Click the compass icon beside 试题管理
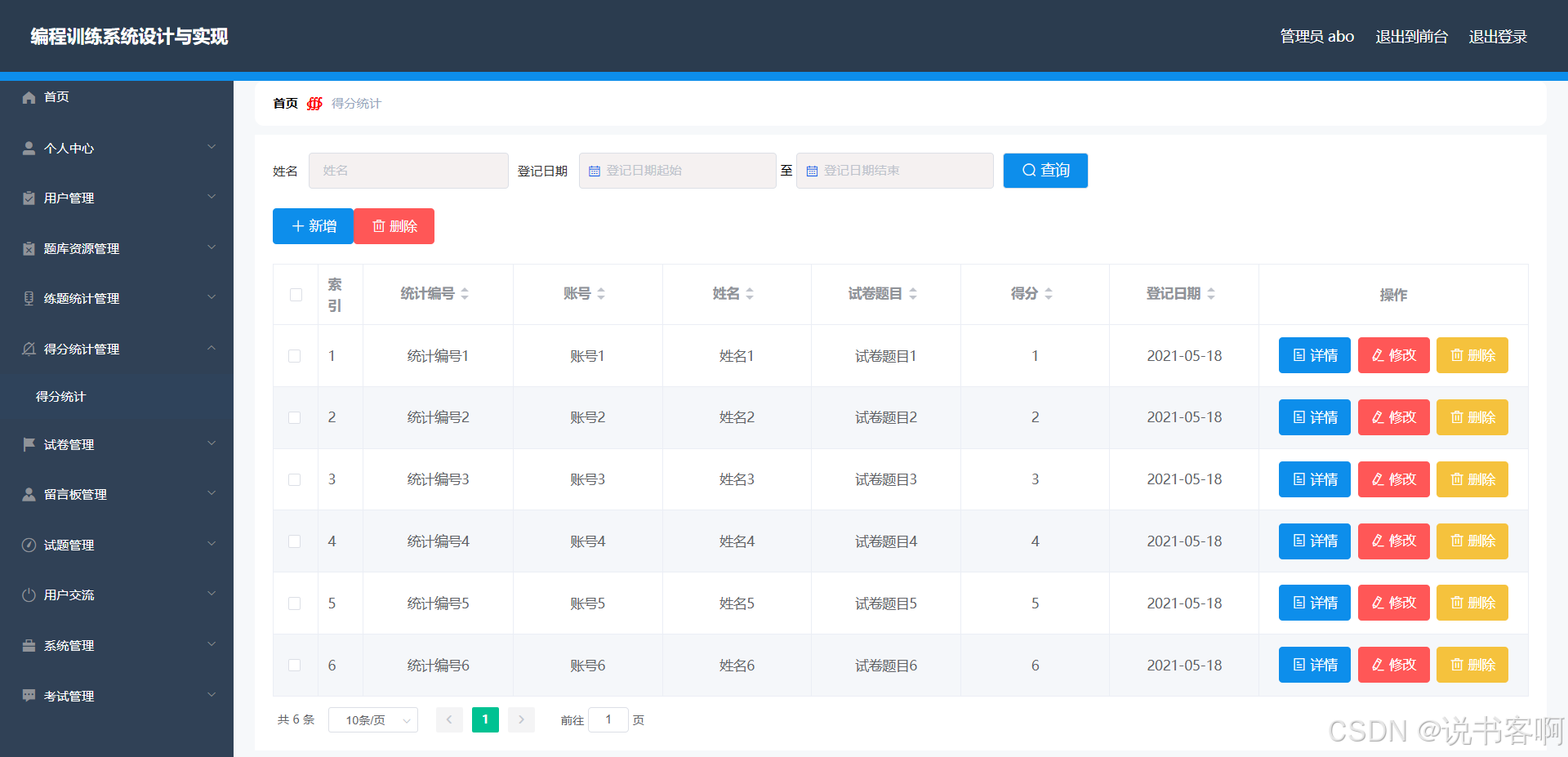1568x757 pixels. click(x=29, y=545)
